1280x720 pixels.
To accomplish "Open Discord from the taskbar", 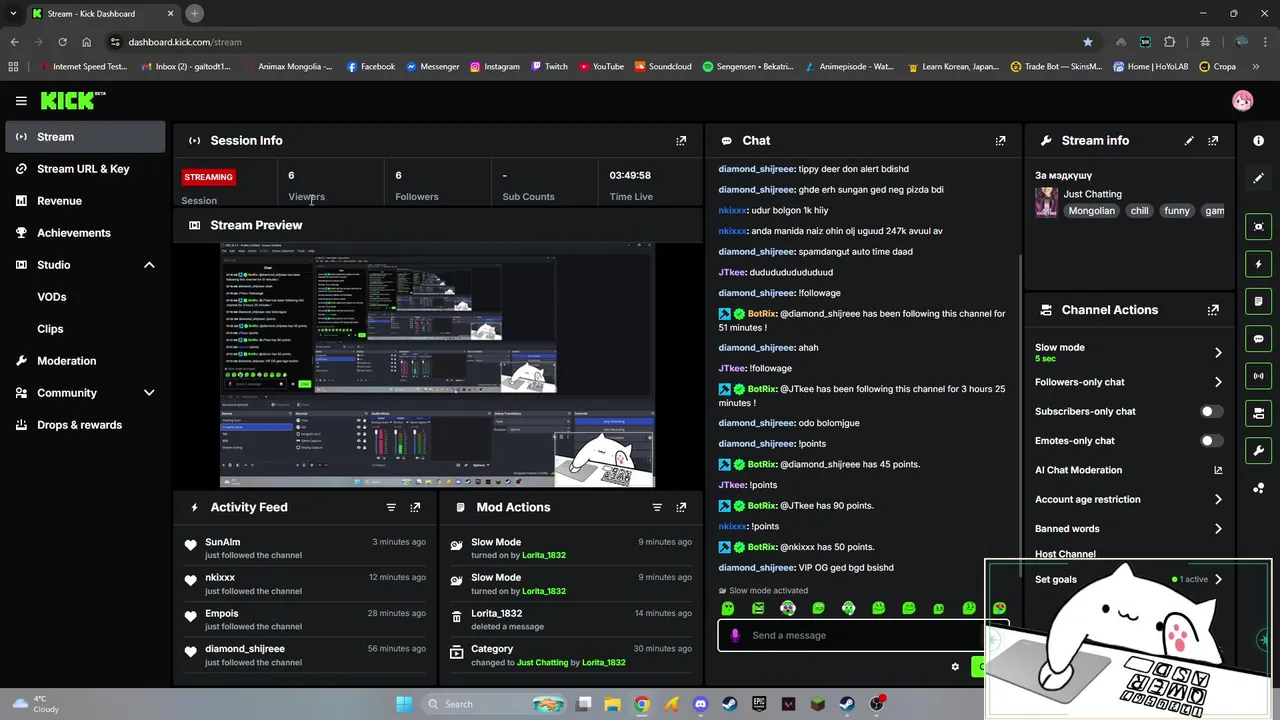I will pos(700,704).
